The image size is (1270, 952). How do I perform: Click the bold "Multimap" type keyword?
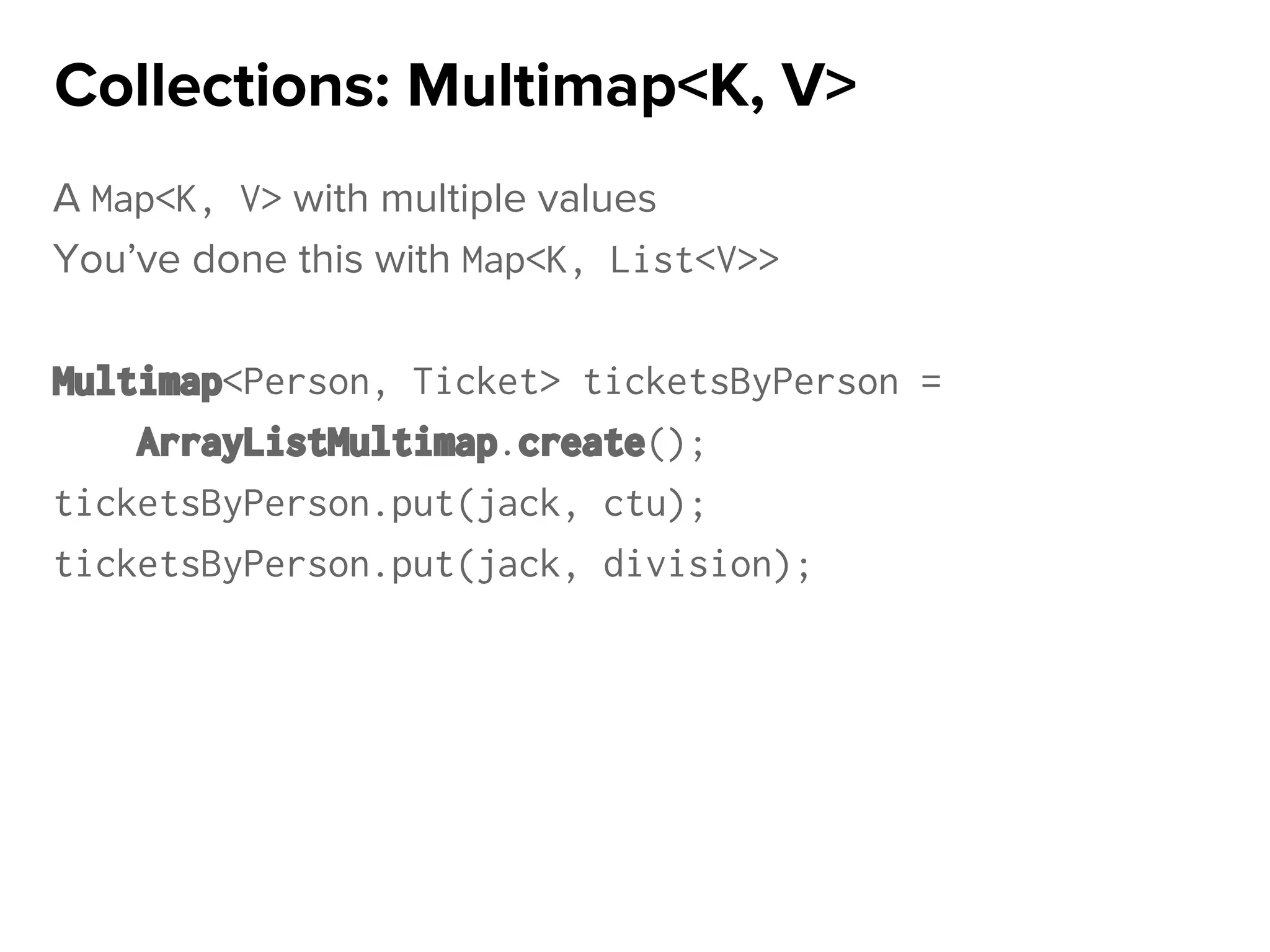tap(137, 382)
